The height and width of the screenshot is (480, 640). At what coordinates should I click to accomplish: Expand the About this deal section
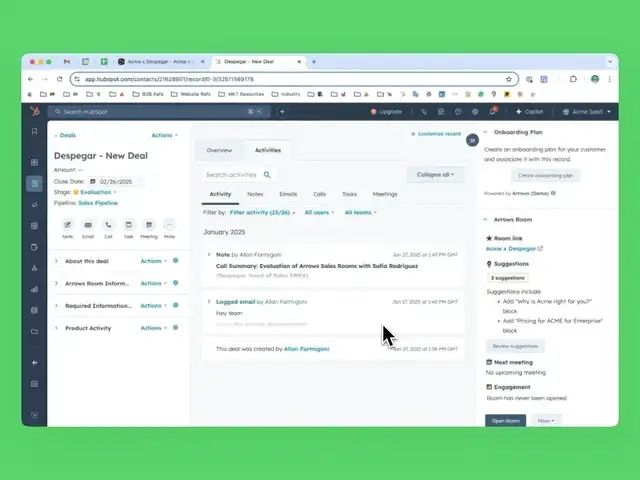coord(56,261)
